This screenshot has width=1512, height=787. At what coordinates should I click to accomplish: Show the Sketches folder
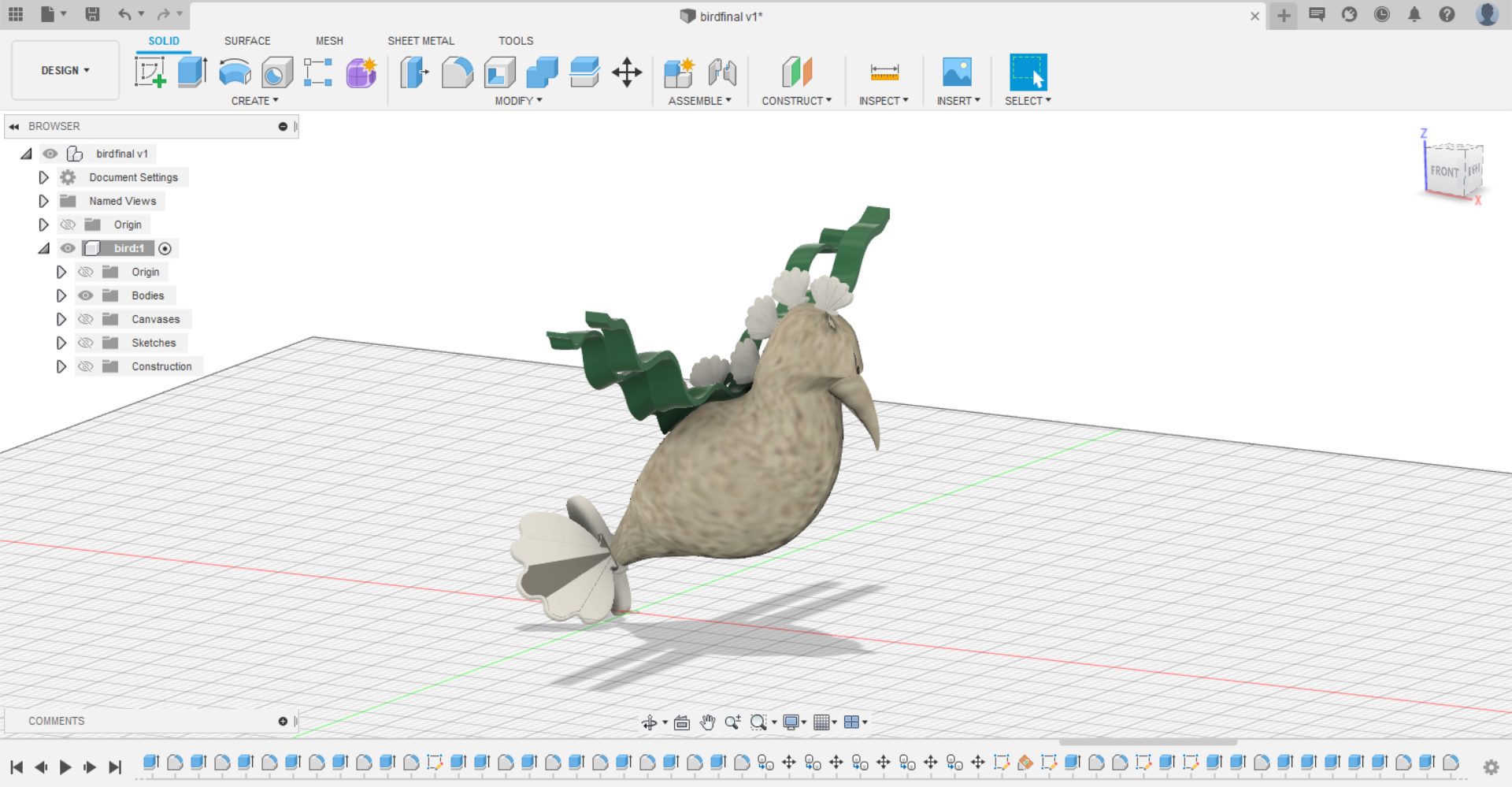point(86,343)
